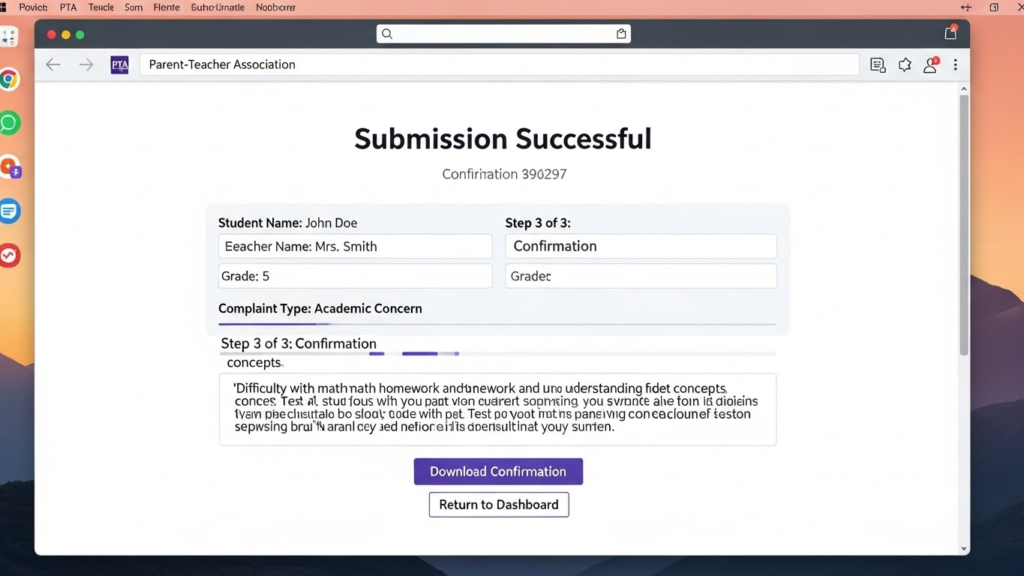Click the Download Confirmation button
Viewport: 1024px width, 576px height.
(x=498, y=471)
